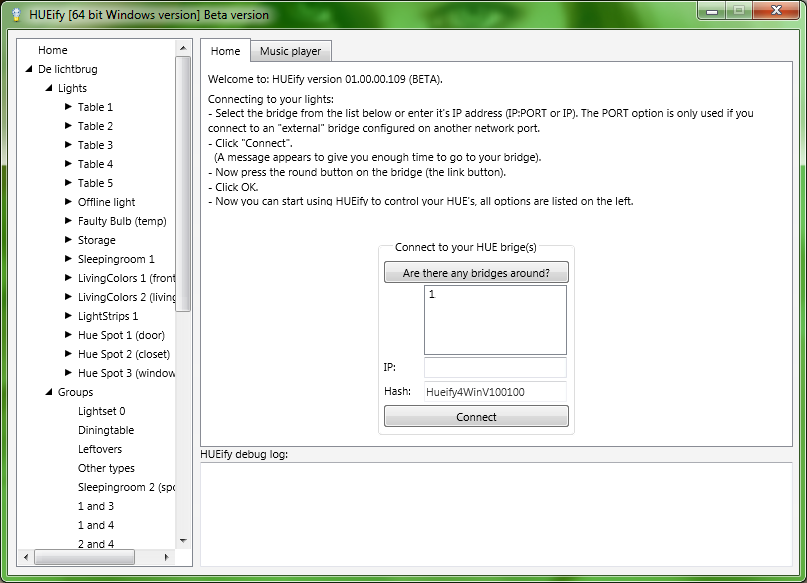Select the Offline light item
Image resolution: width=807 pixels, height=583 pixels.
107,202
